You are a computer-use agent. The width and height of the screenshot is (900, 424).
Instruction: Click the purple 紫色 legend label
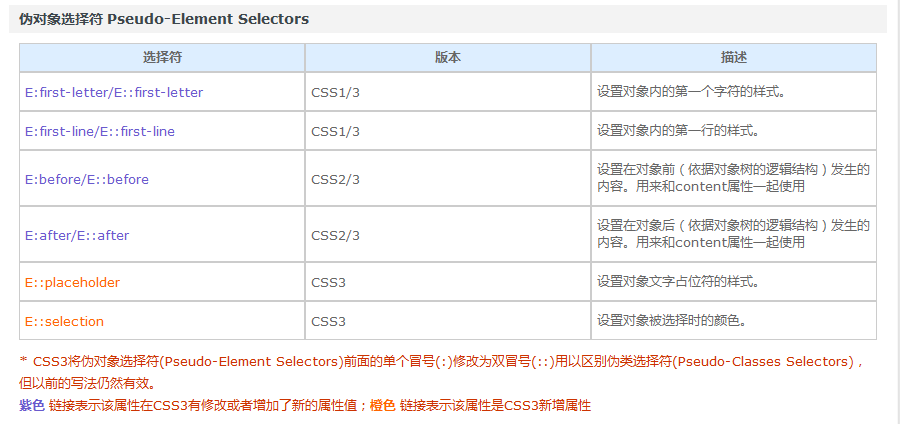pyautogui.click(x=32, y=406)
